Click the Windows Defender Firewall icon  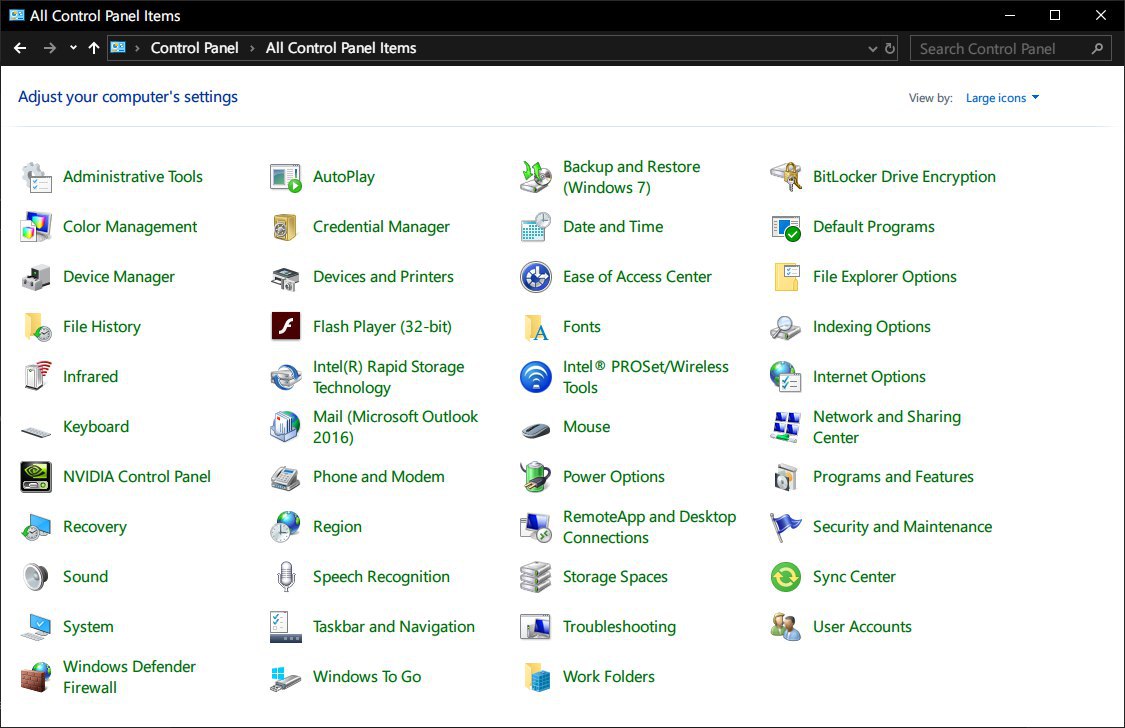[x=36, y=677]
